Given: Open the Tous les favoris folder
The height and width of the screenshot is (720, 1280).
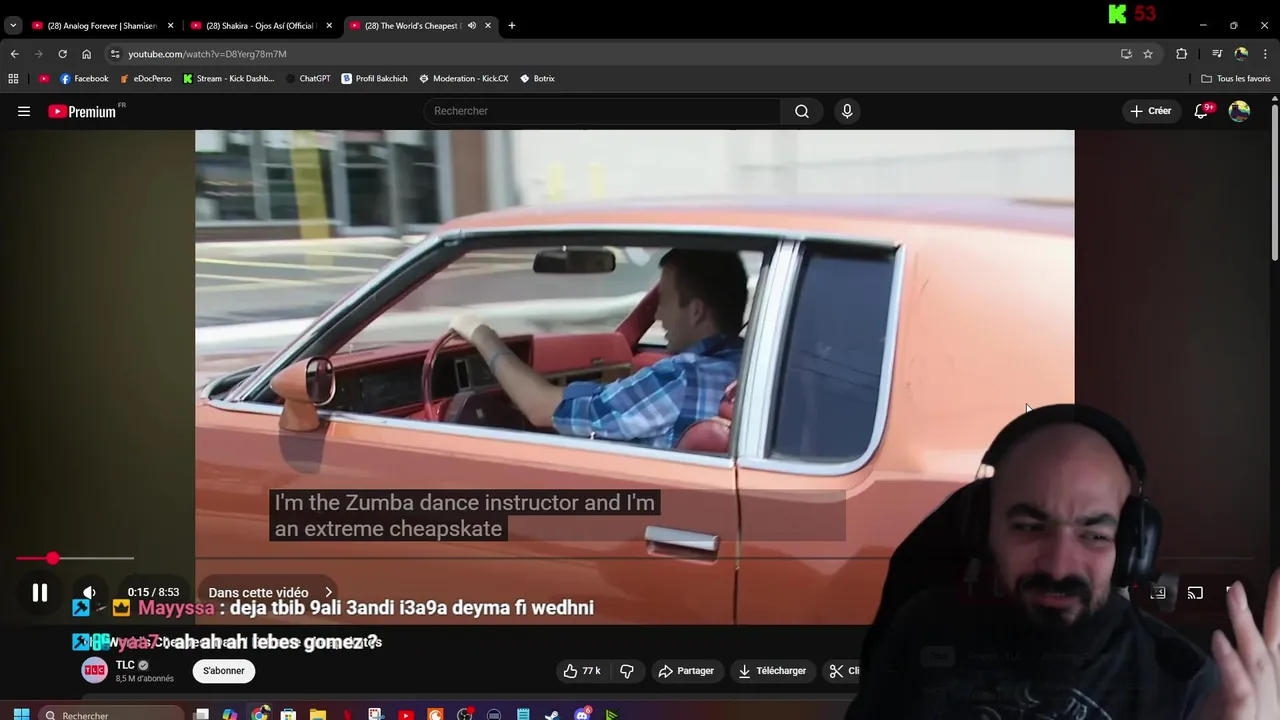Looking at the screenshot, I should pos(1236,78).
